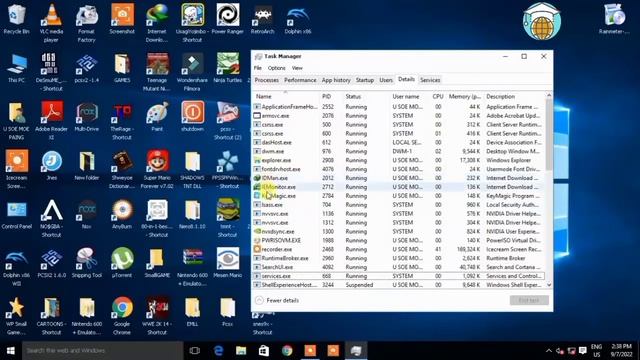Select the recorder.exe process row
The width and height of the screenshot is (640, 360).
[399, 249]
